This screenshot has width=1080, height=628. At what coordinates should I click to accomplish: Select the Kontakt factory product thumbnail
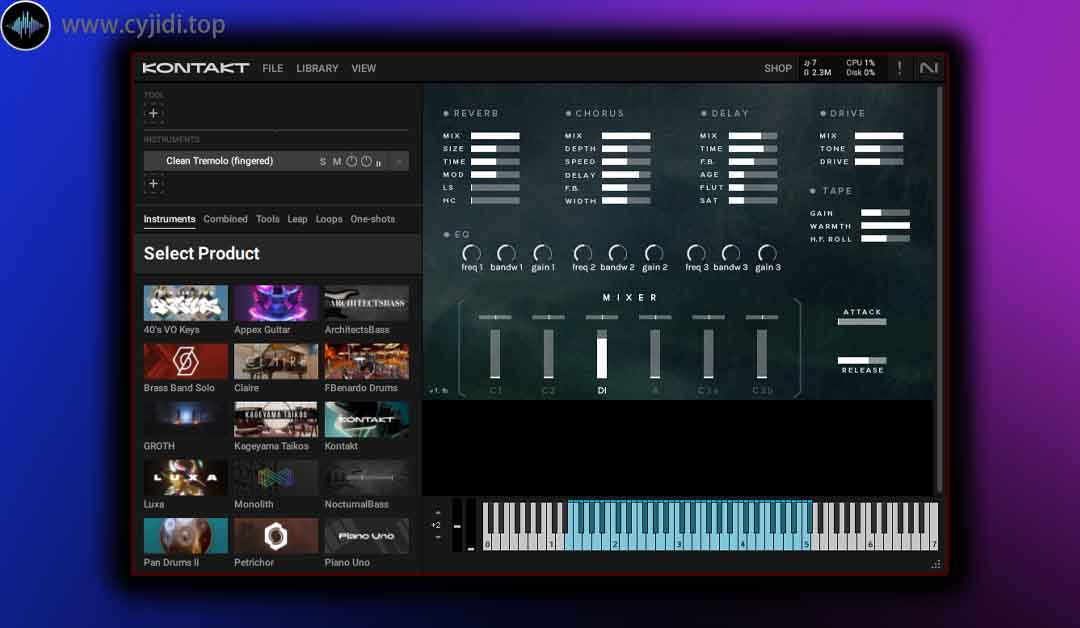click(x=366, y=419)
